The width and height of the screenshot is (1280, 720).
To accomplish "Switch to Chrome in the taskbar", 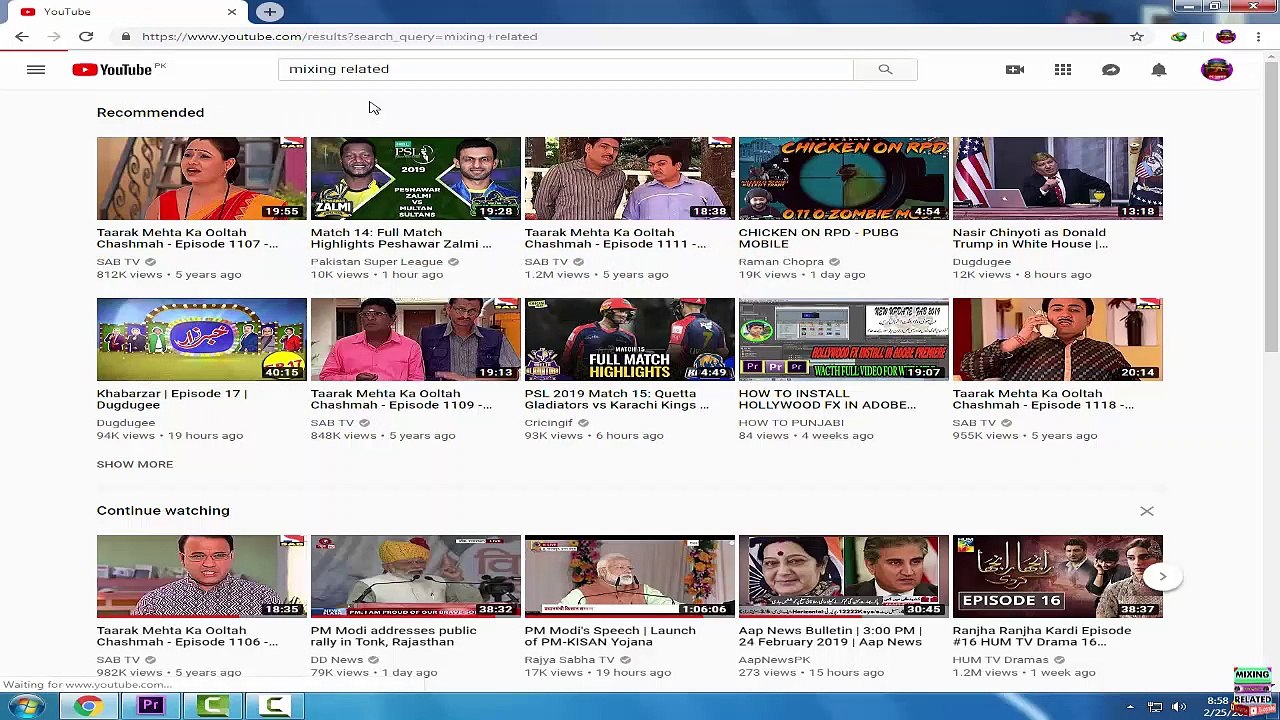I will tap(88, 707).
